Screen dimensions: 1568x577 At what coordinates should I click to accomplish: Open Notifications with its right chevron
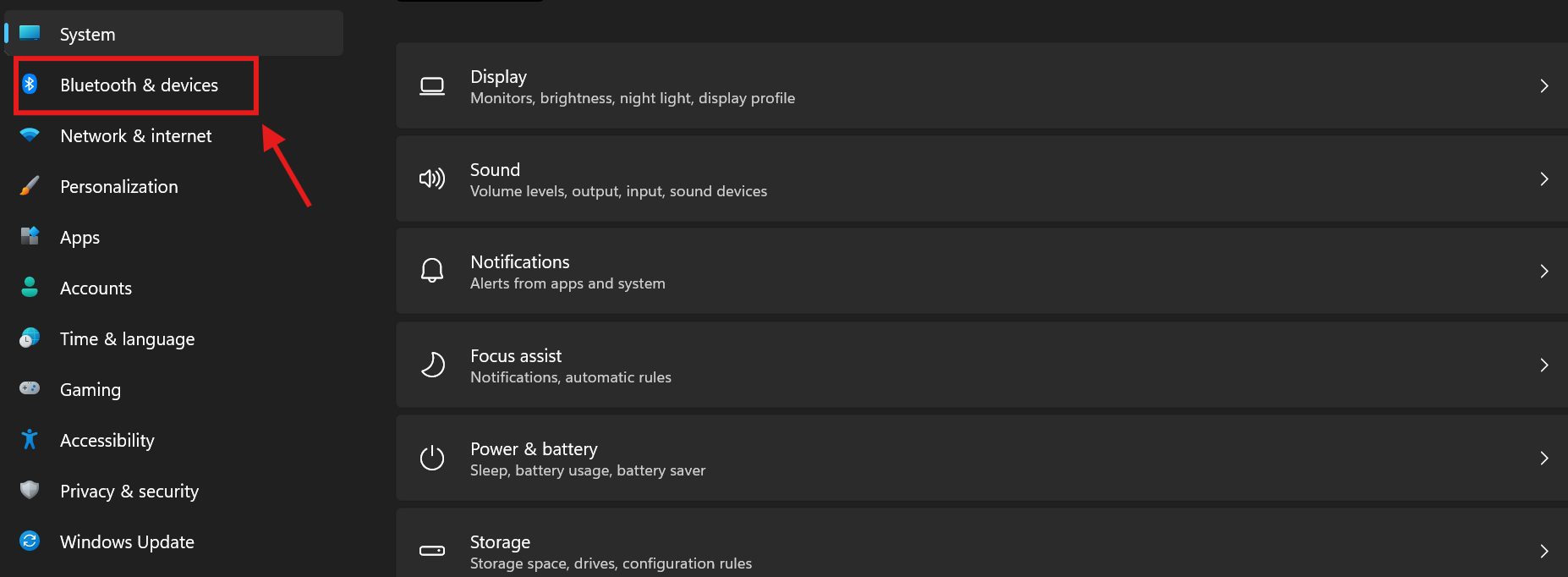point(1544,272)
